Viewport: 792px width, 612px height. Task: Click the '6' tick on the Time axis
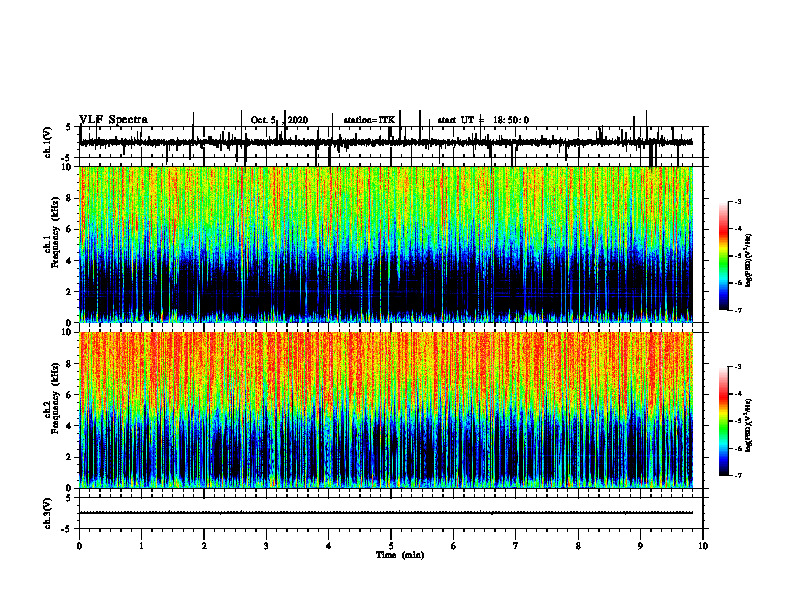click(454, 546)
